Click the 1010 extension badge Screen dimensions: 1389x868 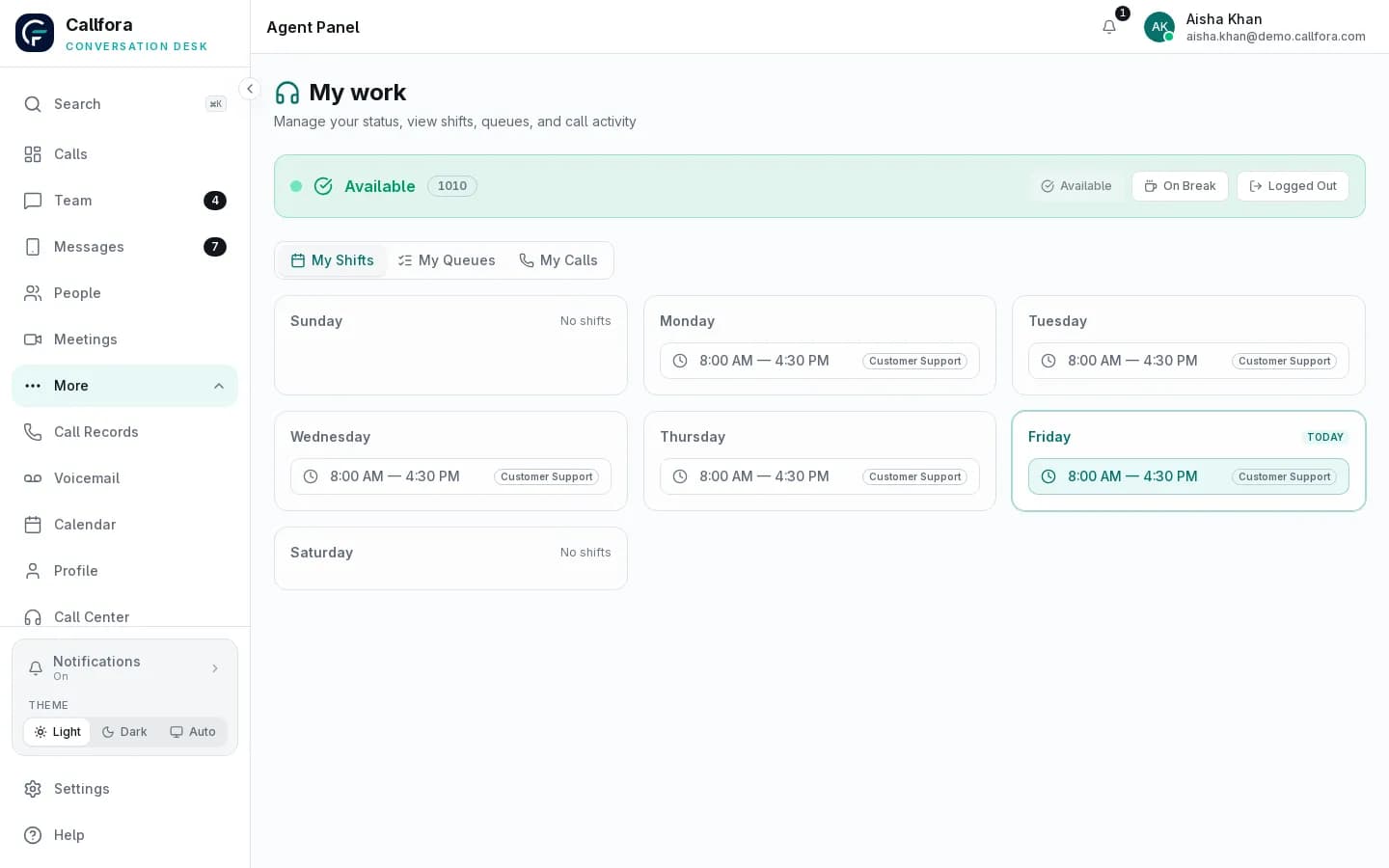click(452, 186)
